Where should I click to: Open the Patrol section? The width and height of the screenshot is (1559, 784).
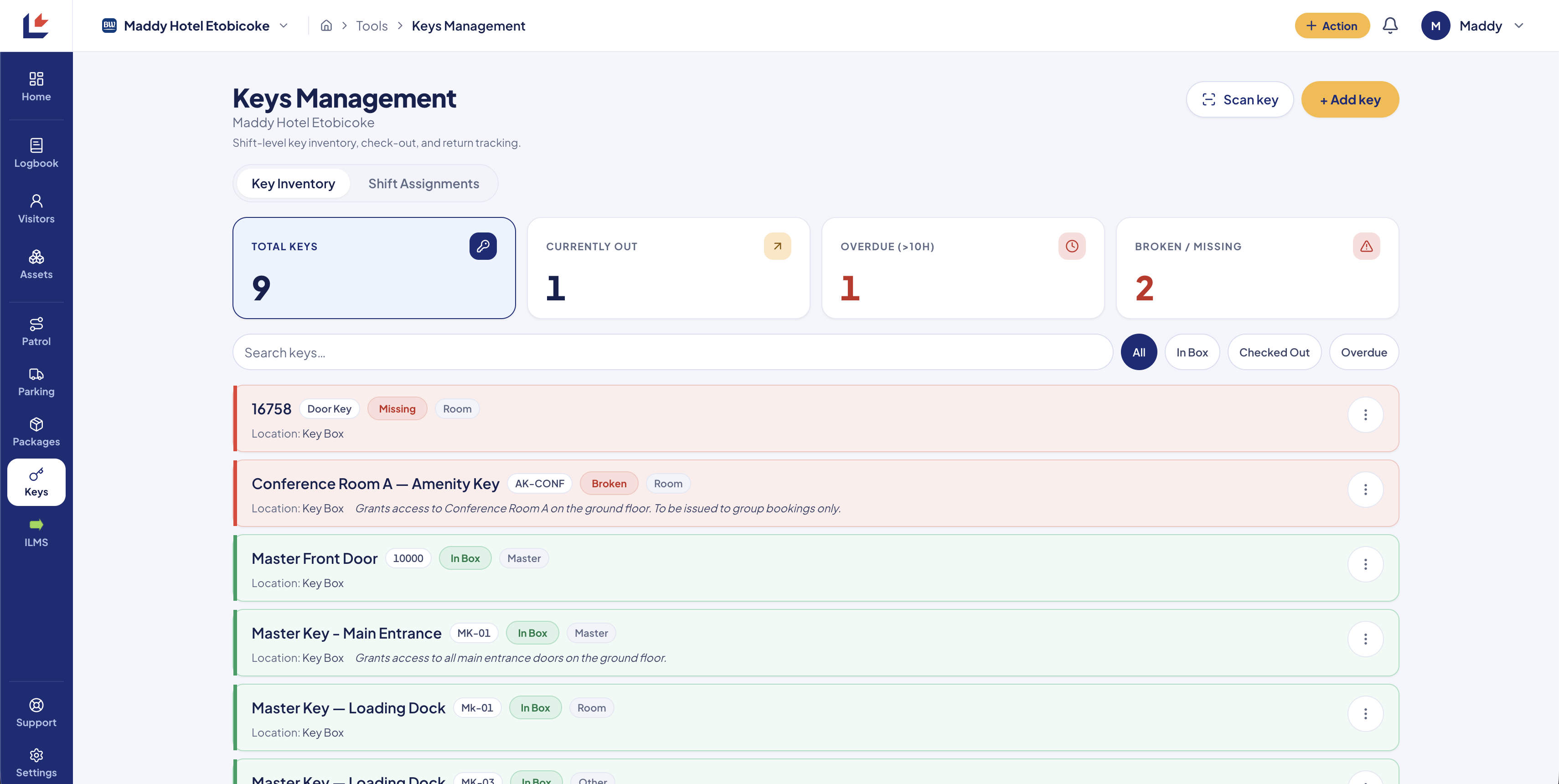[x=36, y=331]
